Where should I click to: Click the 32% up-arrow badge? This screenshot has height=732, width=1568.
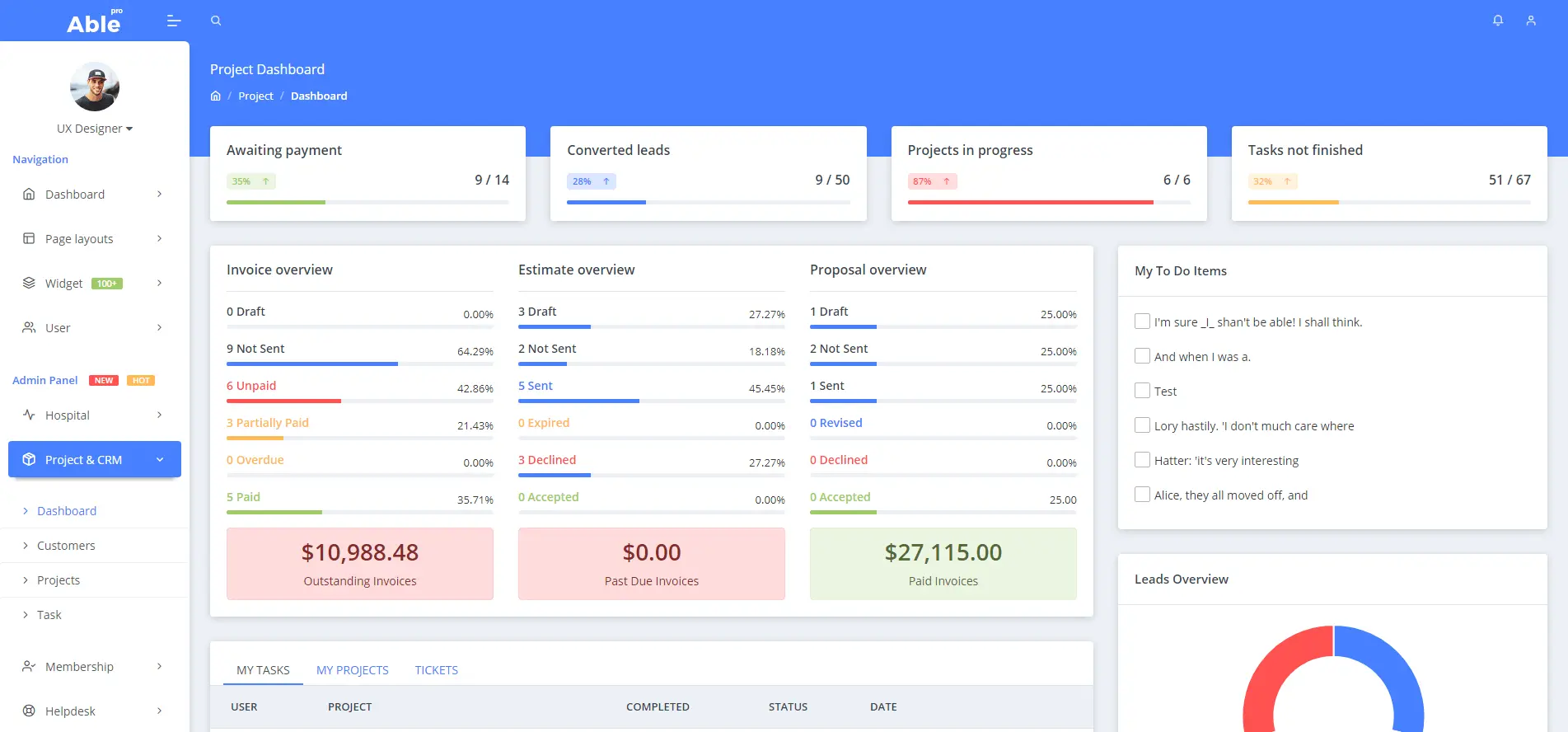pos(1272,181)
